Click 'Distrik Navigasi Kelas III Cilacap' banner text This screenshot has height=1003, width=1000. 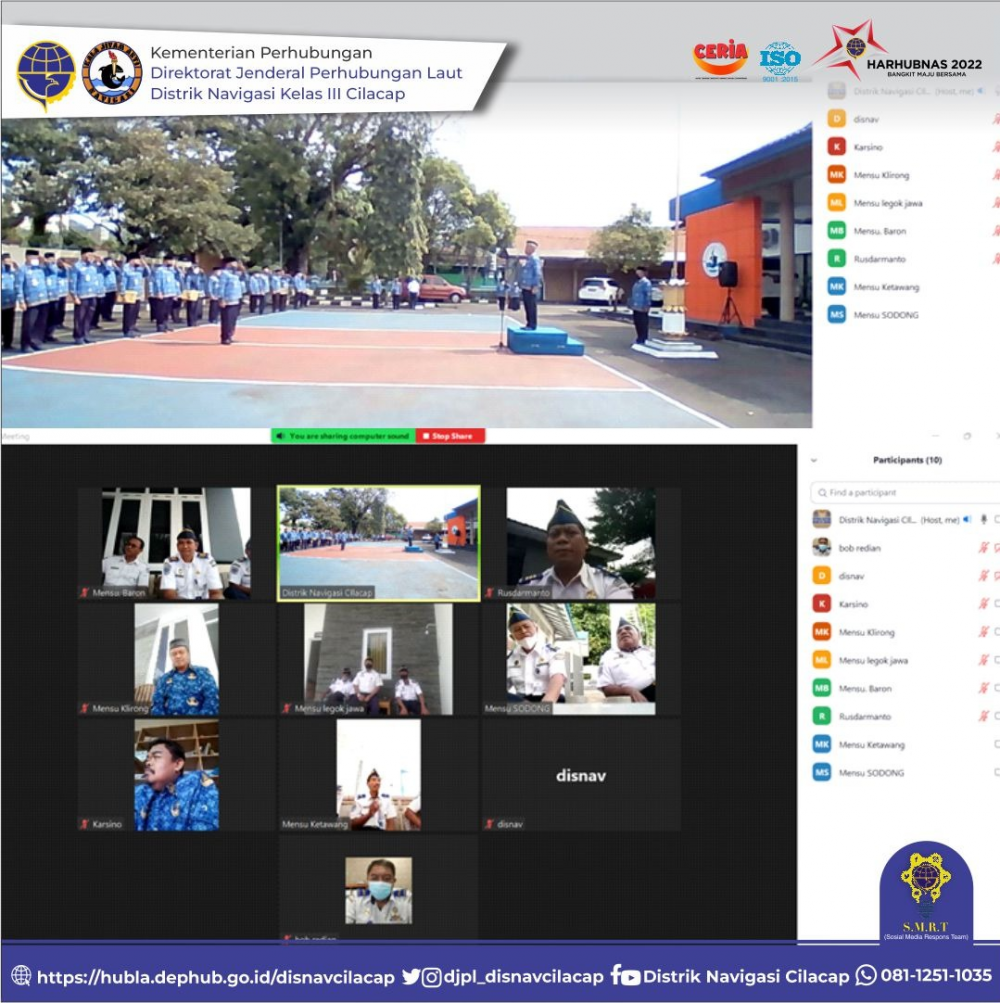coord(278,93)
